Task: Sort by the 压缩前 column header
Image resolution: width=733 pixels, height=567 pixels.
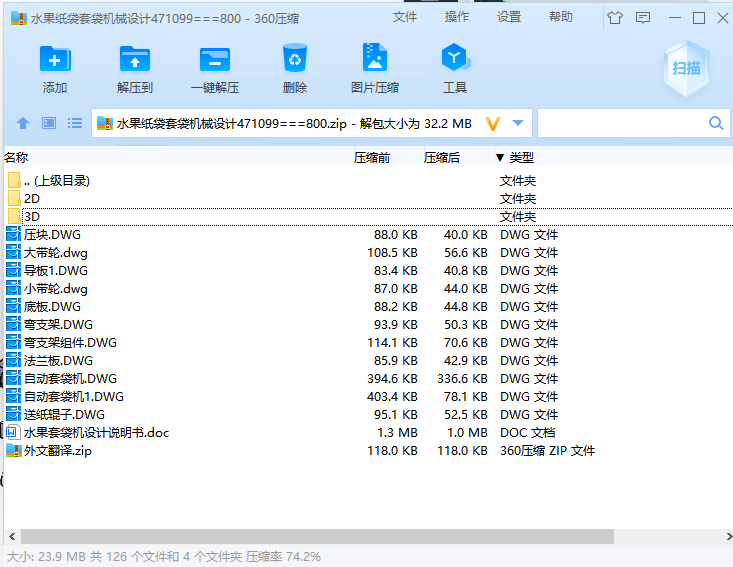Action: click(x=372, y=158)
